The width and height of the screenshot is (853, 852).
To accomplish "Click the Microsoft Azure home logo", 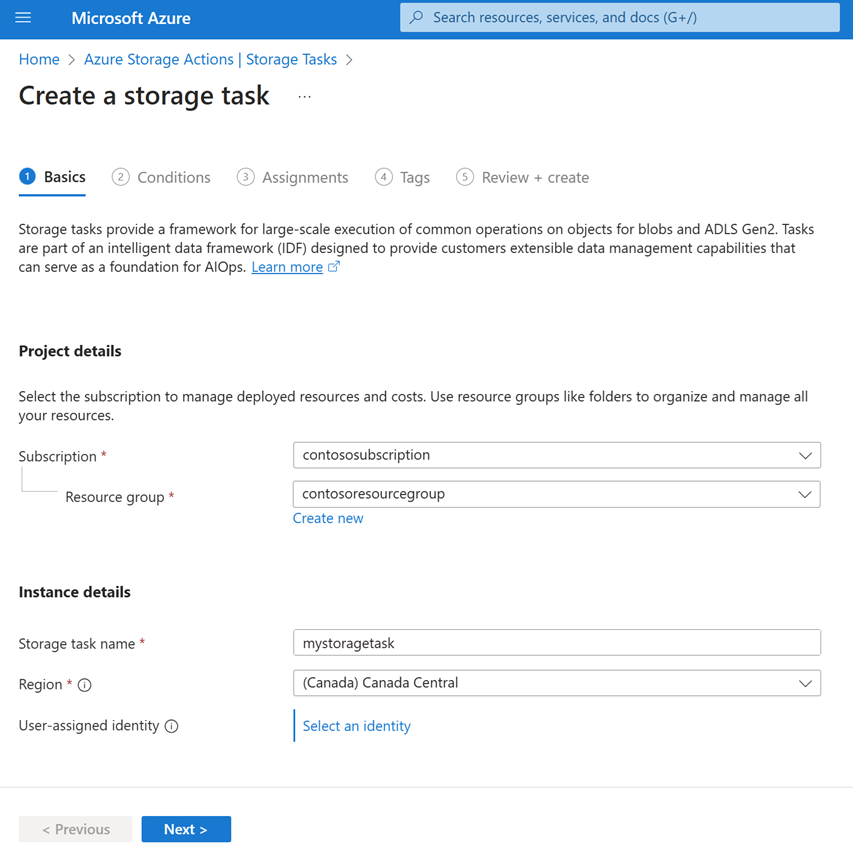I will pyautogui.click(x=130, y=18).
